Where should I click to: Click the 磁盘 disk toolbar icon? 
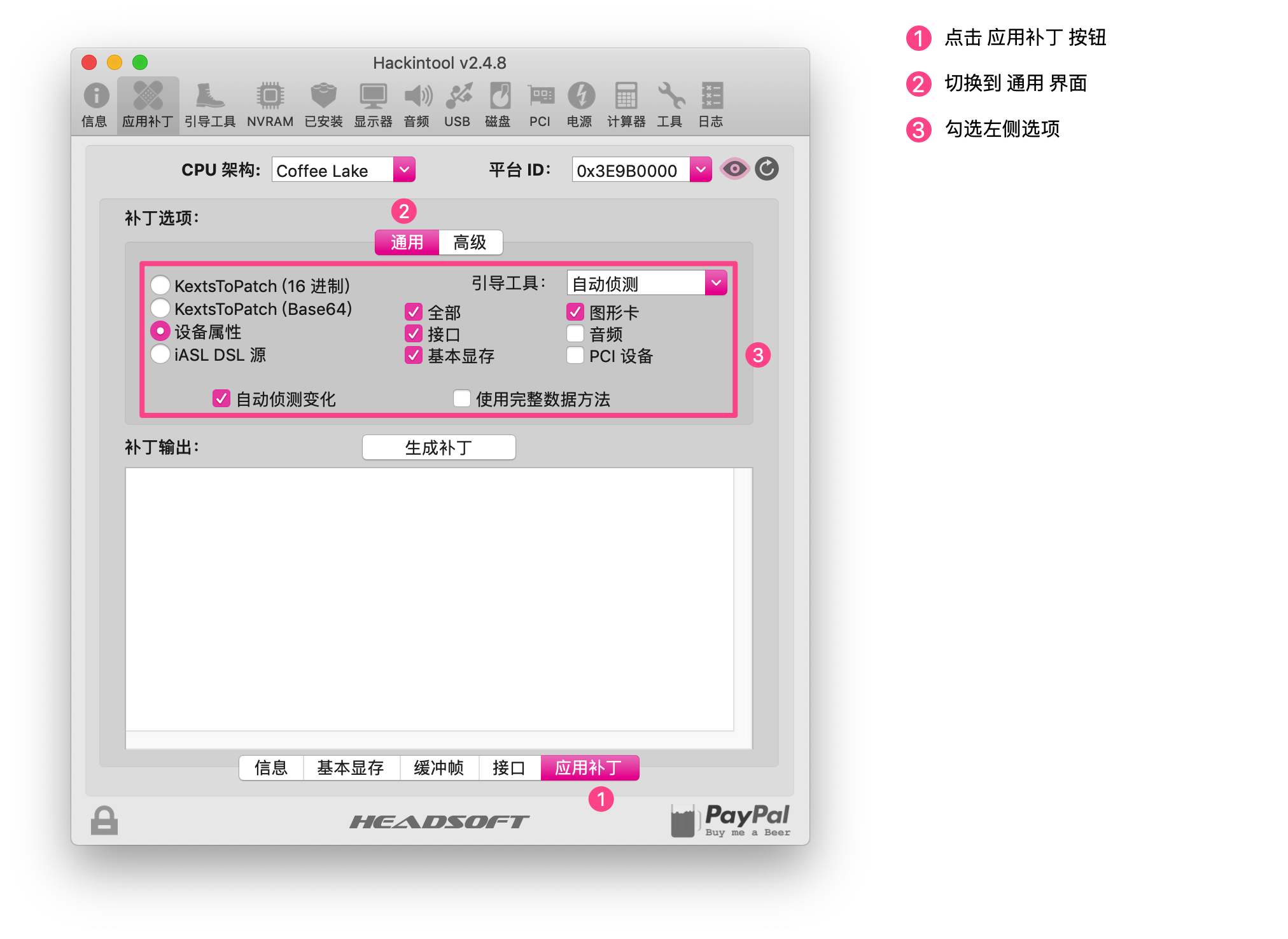click(x=498, y=105)
